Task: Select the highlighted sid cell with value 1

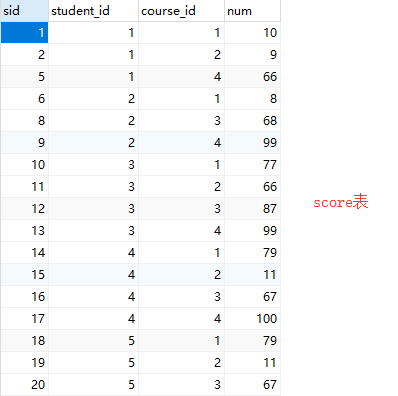Action: click(x=24, y=33)
